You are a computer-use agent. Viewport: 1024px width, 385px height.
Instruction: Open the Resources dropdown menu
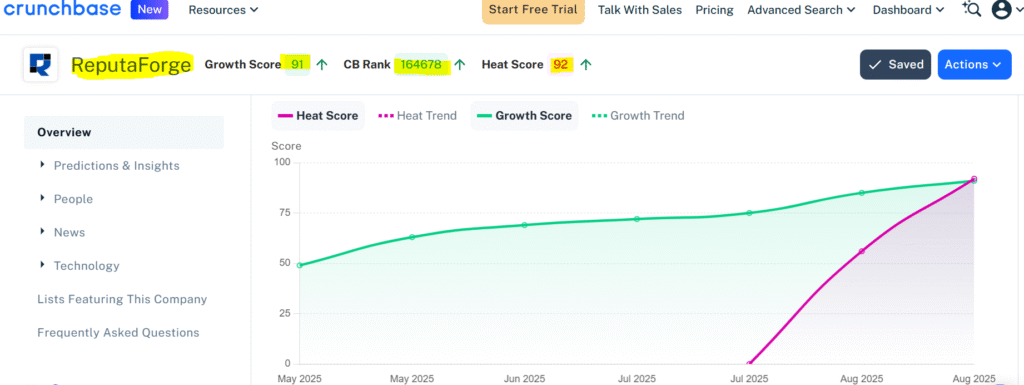(223, 10)
